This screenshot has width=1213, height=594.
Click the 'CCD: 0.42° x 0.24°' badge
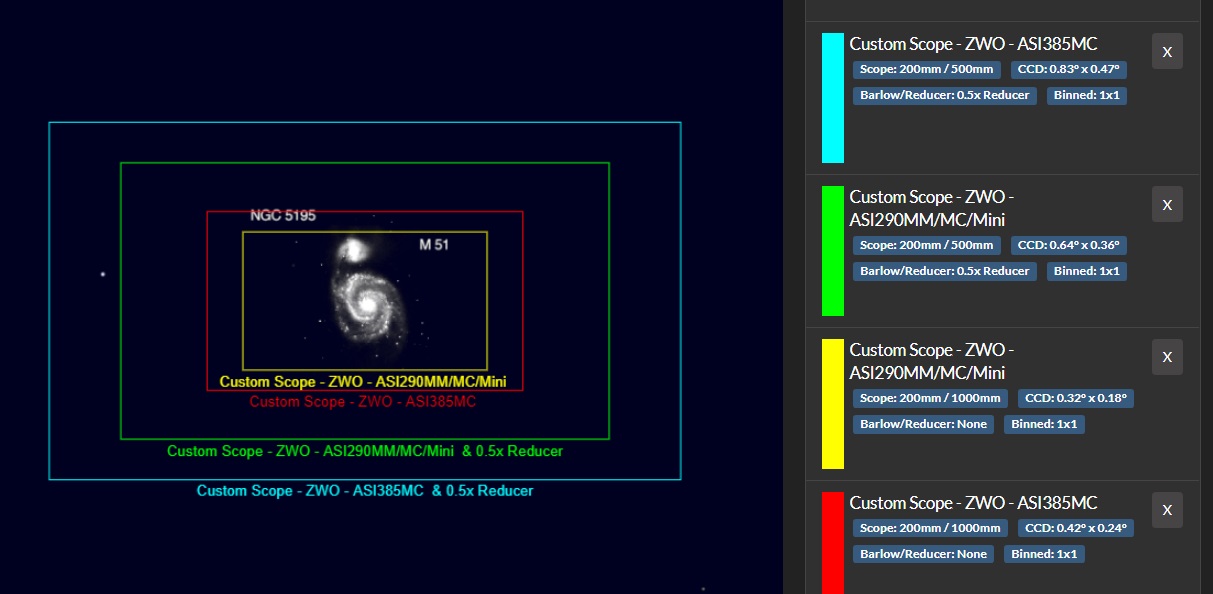[x=1076, y=528]
